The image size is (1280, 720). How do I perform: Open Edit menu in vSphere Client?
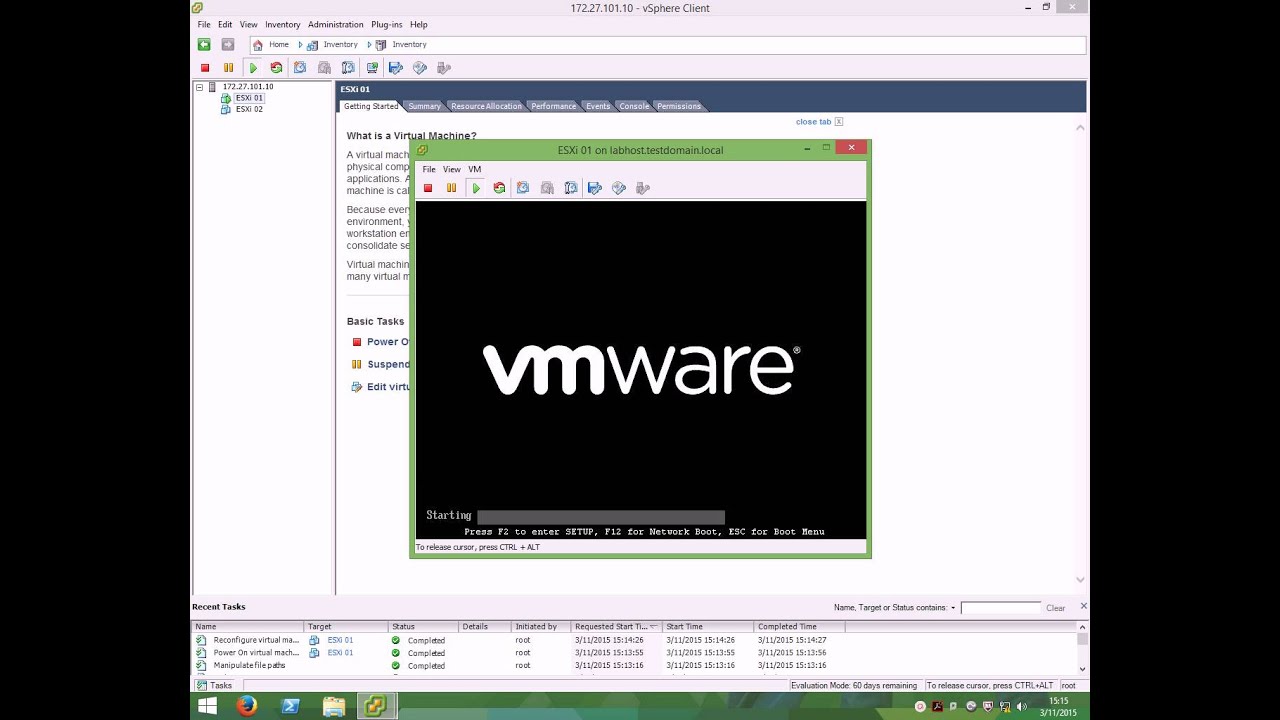click(225, 24)
